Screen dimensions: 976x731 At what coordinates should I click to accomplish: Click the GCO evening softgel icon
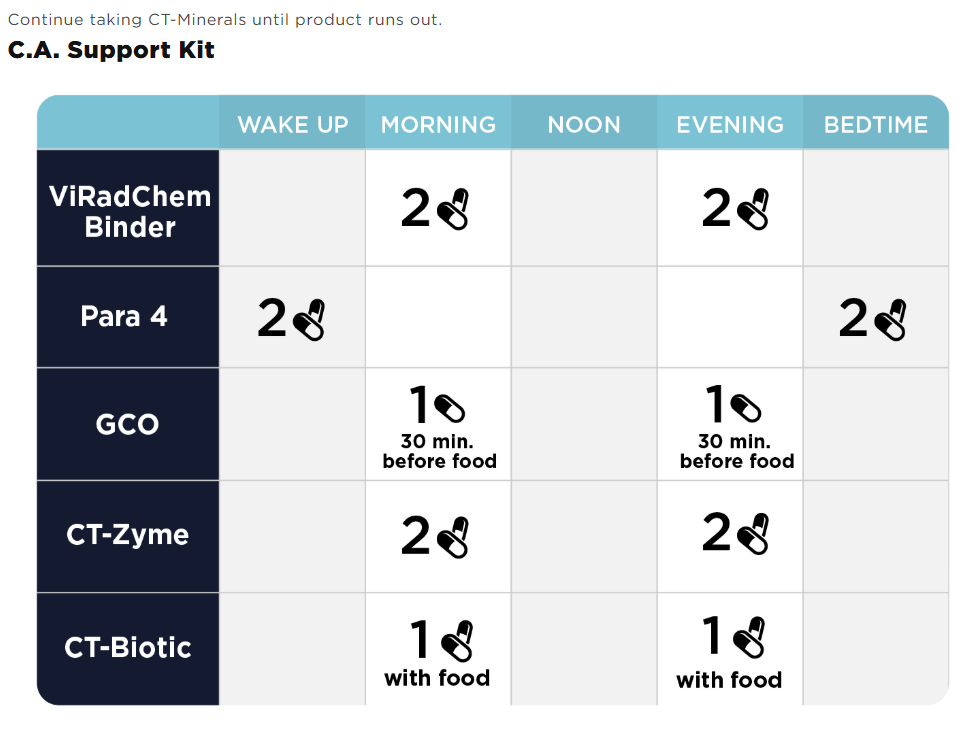[746, 407]
